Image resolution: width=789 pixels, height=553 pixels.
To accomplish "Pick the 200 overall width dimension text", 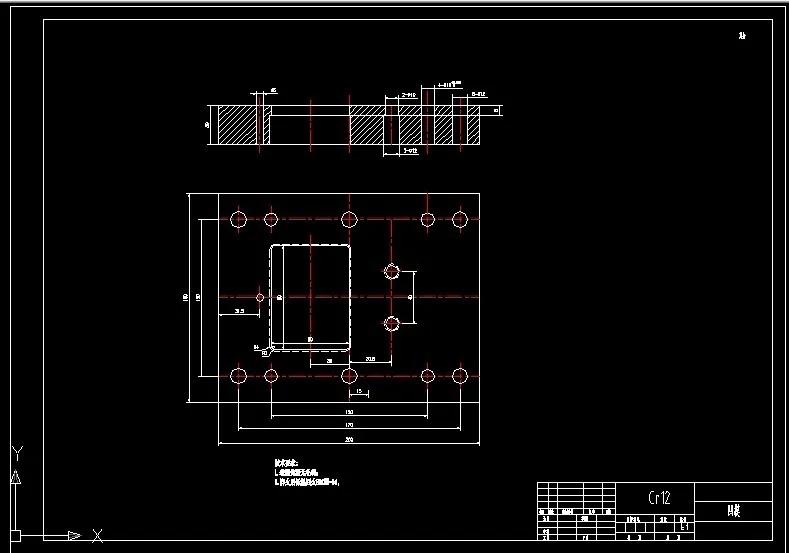I will [x=349, y=439].
